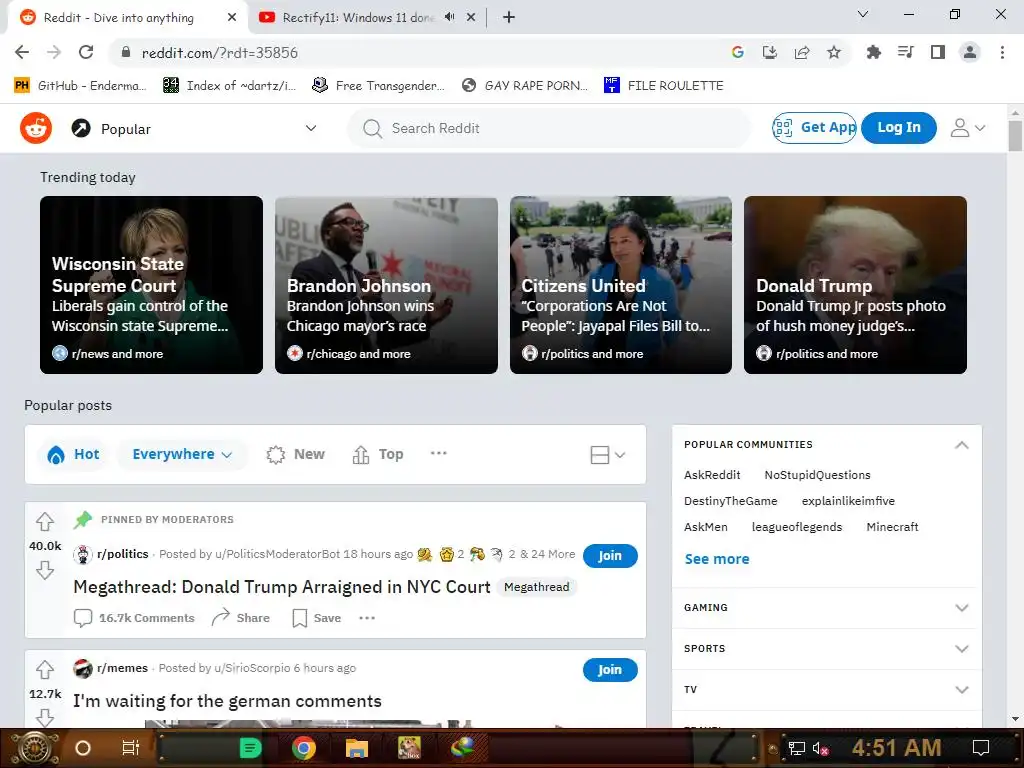Select the Top sort tab
The height and width of the screenshot is (768, 1024).
[x=378, y=455]
